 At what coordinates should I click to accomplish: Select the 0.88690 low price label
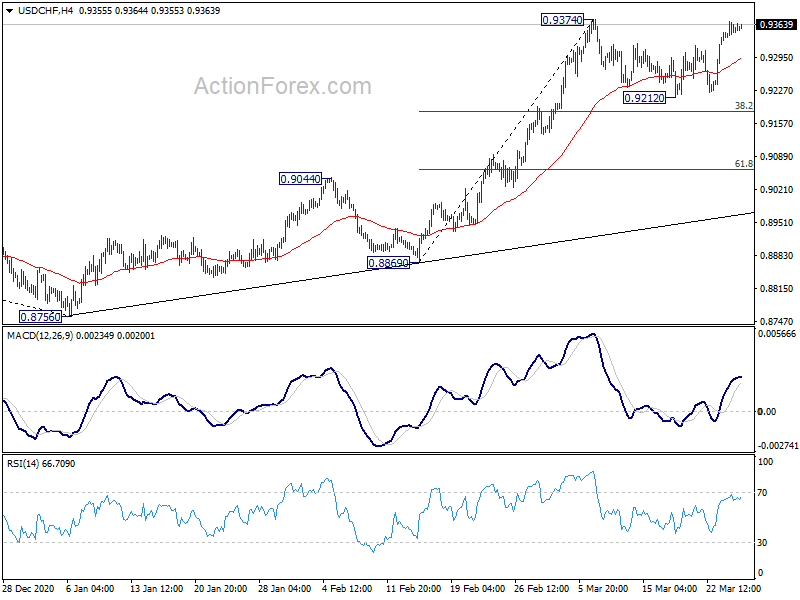(388, 263)
